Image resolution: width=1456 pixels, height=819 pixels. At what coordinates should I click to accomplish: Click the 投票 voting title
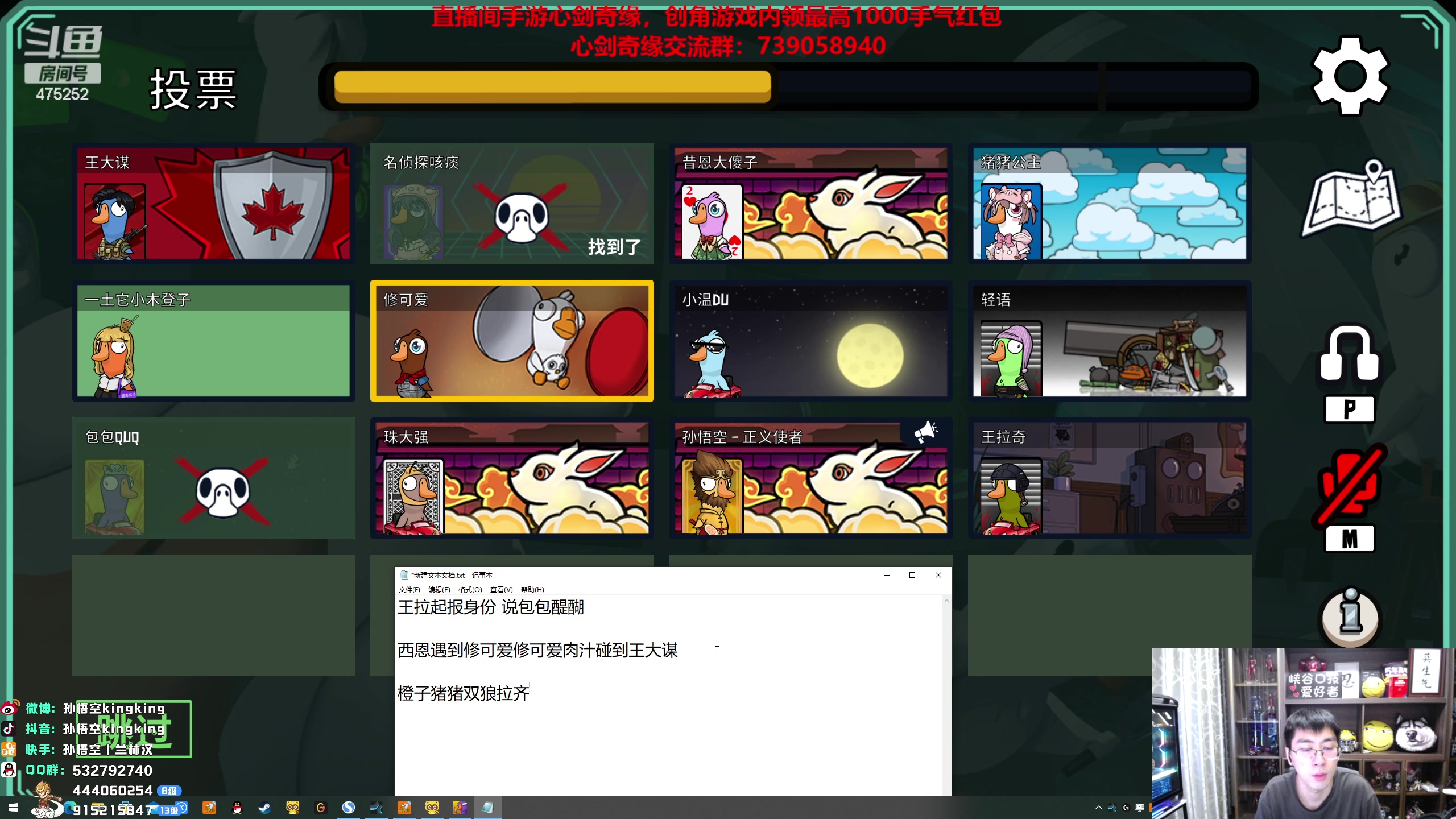[193, 89]
